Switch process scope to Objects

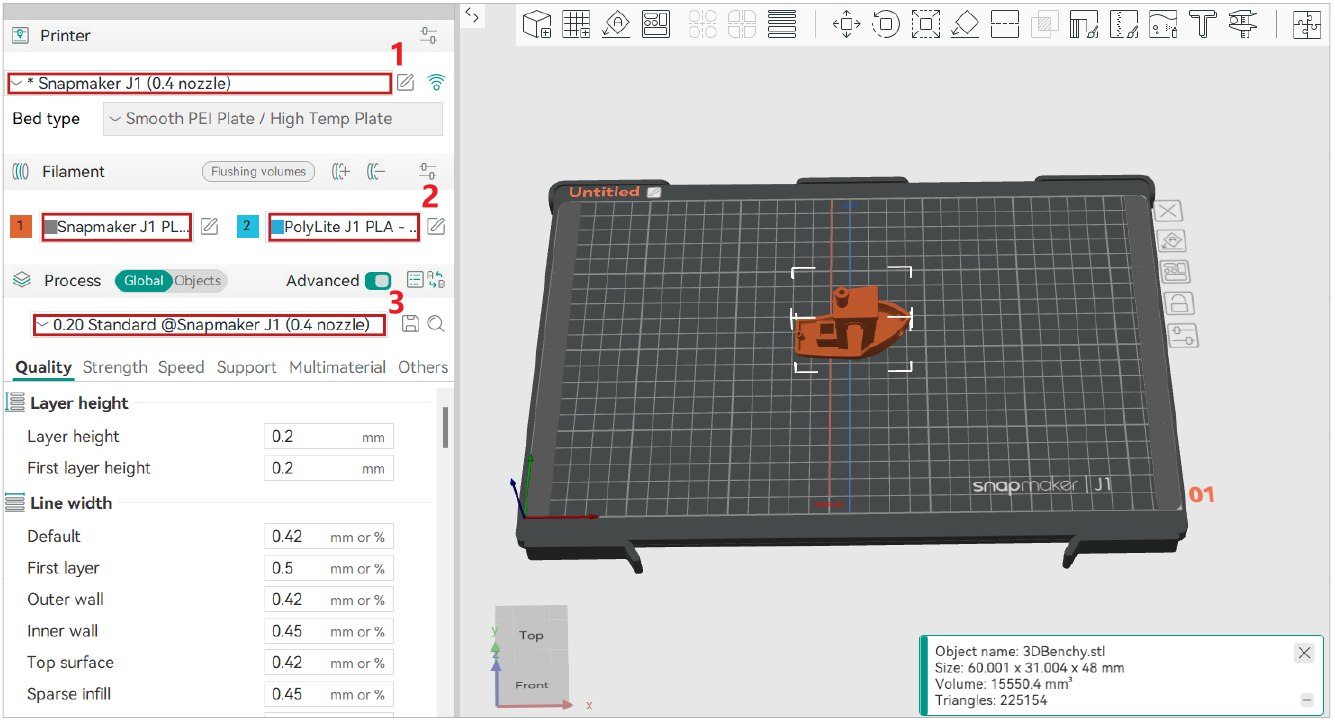tap(198, 281)
